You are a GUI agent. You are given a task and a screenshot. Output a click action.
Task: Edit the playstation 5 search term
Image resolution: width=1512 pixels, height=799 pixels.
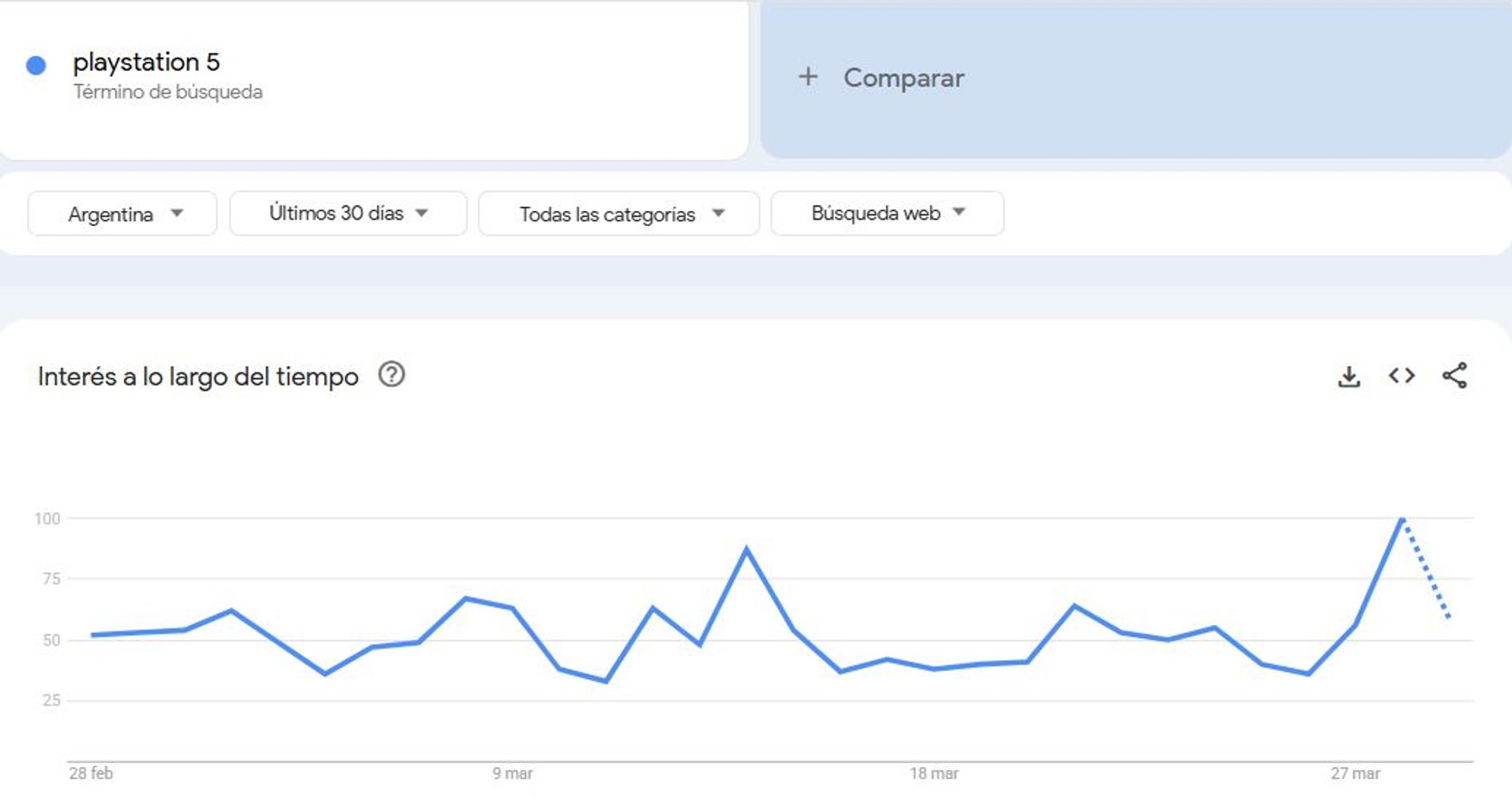(146, 62)
